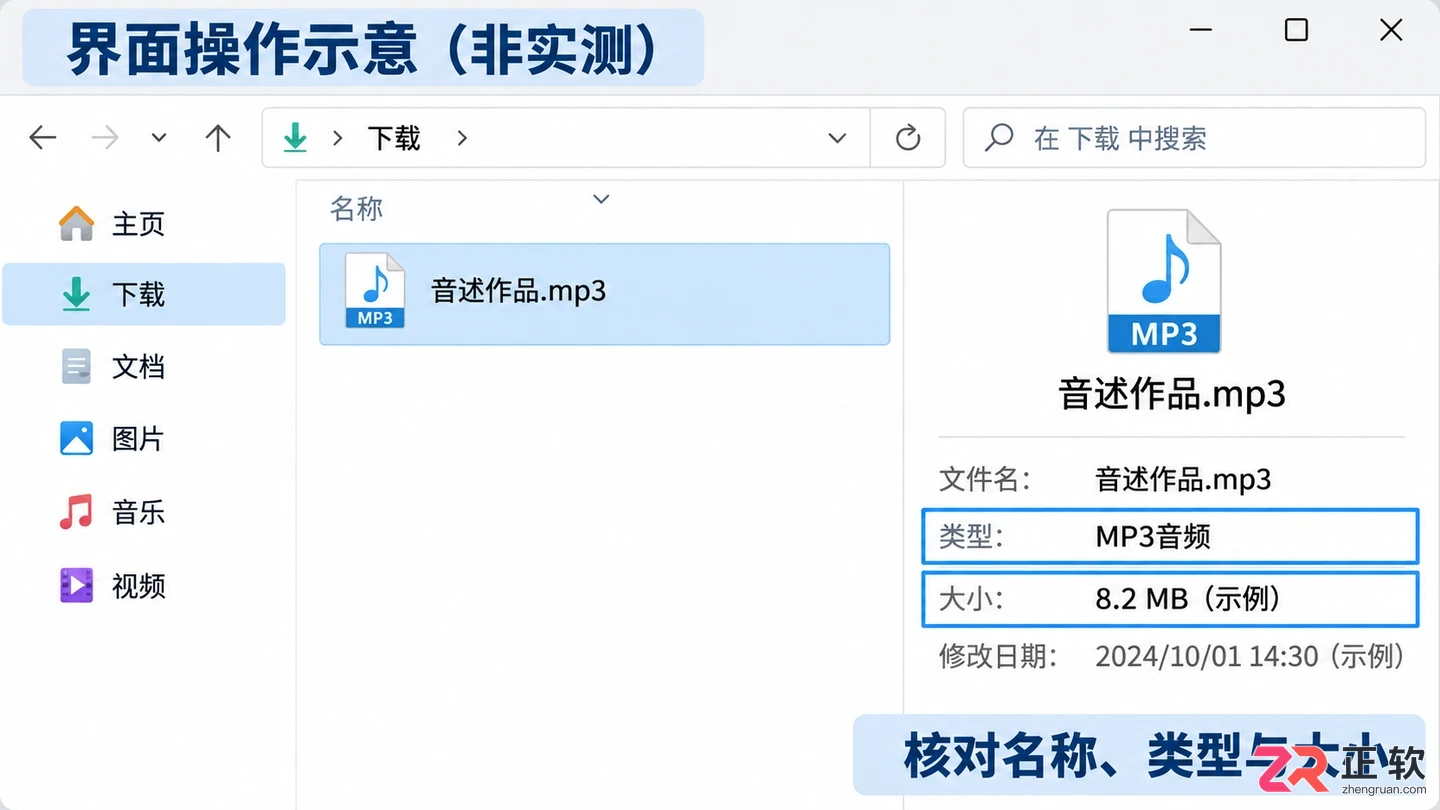Click the magnifier icon in the search box
Screen dimensions: 1440x810
coord(999,138)
